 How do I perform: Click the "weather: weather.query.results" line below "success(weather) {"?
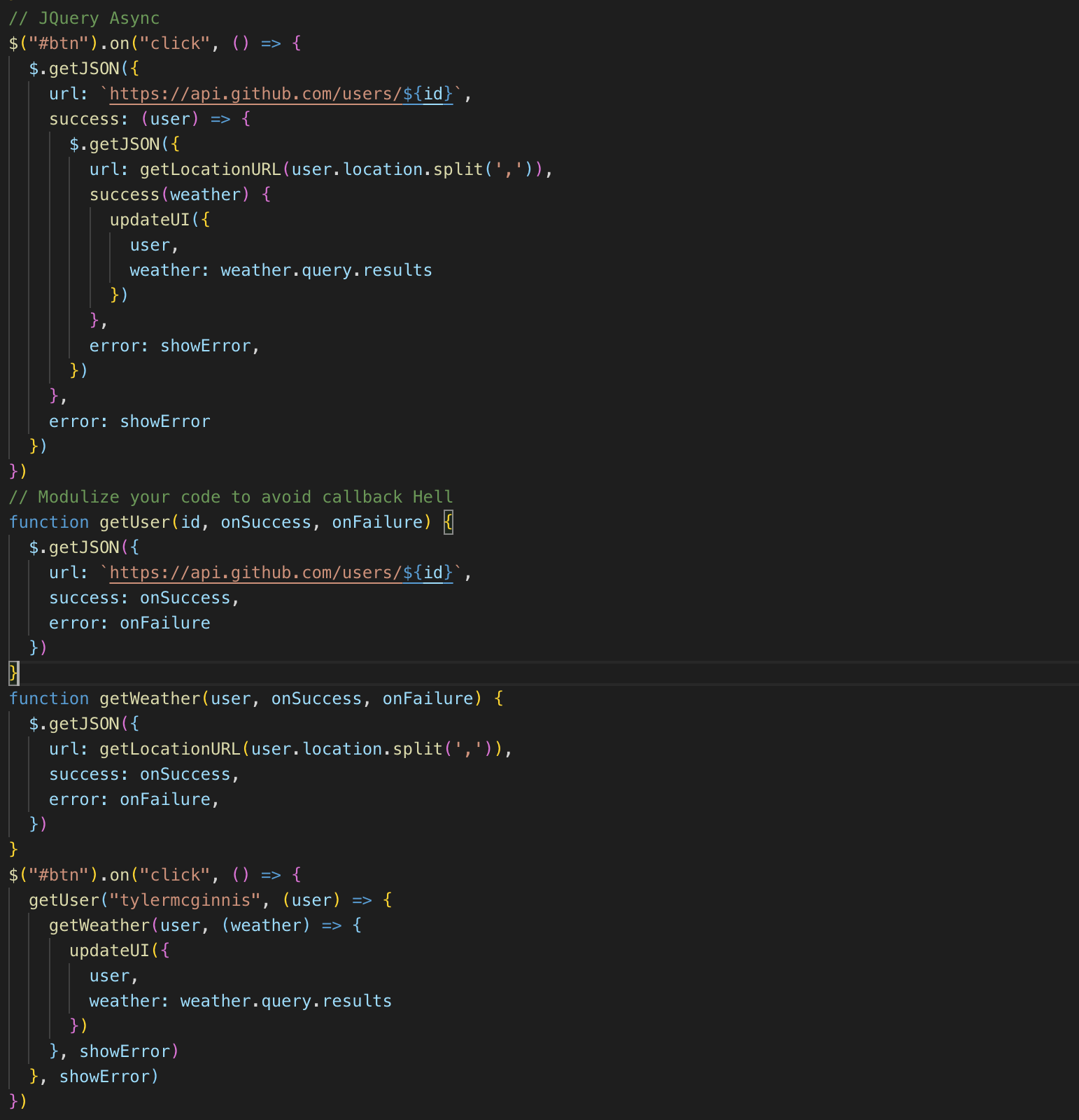[281, 270]
